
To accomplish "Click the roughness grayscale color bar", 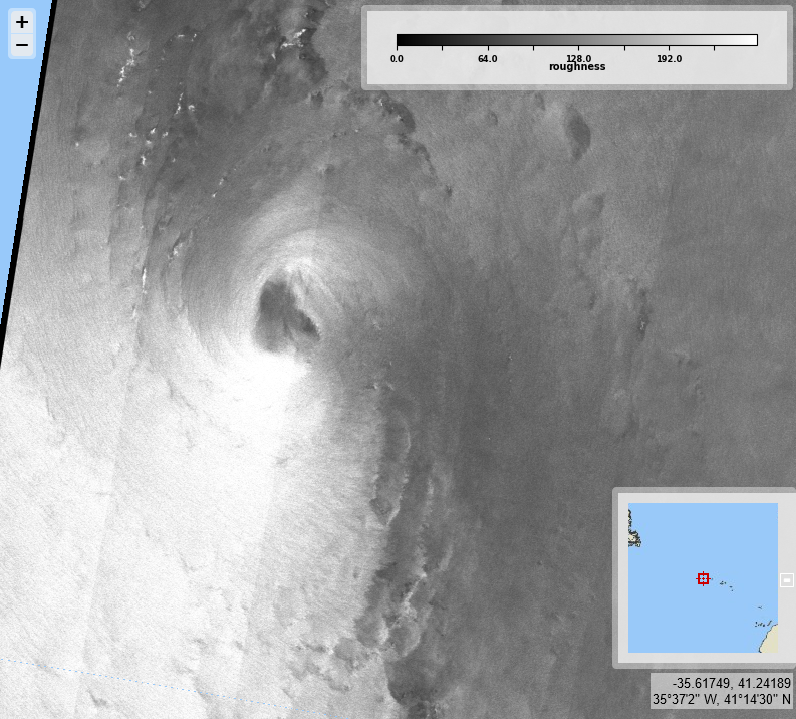I will tap(577, 40).
